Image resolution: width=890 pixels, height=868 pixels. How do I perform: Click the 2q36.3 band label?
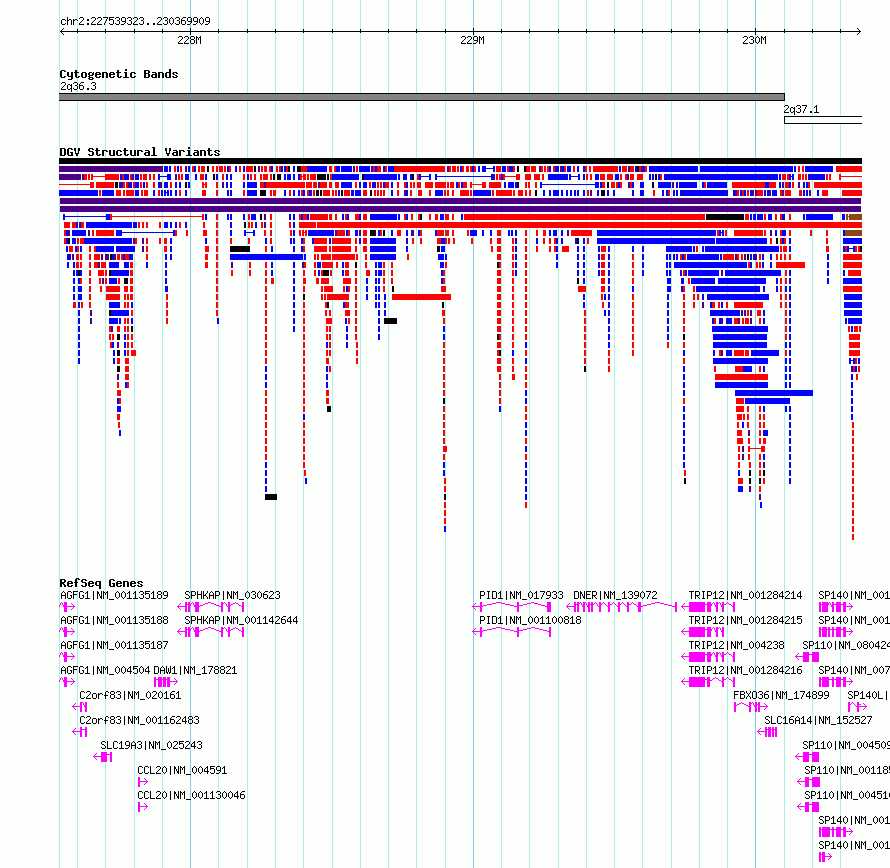point(78,86)
